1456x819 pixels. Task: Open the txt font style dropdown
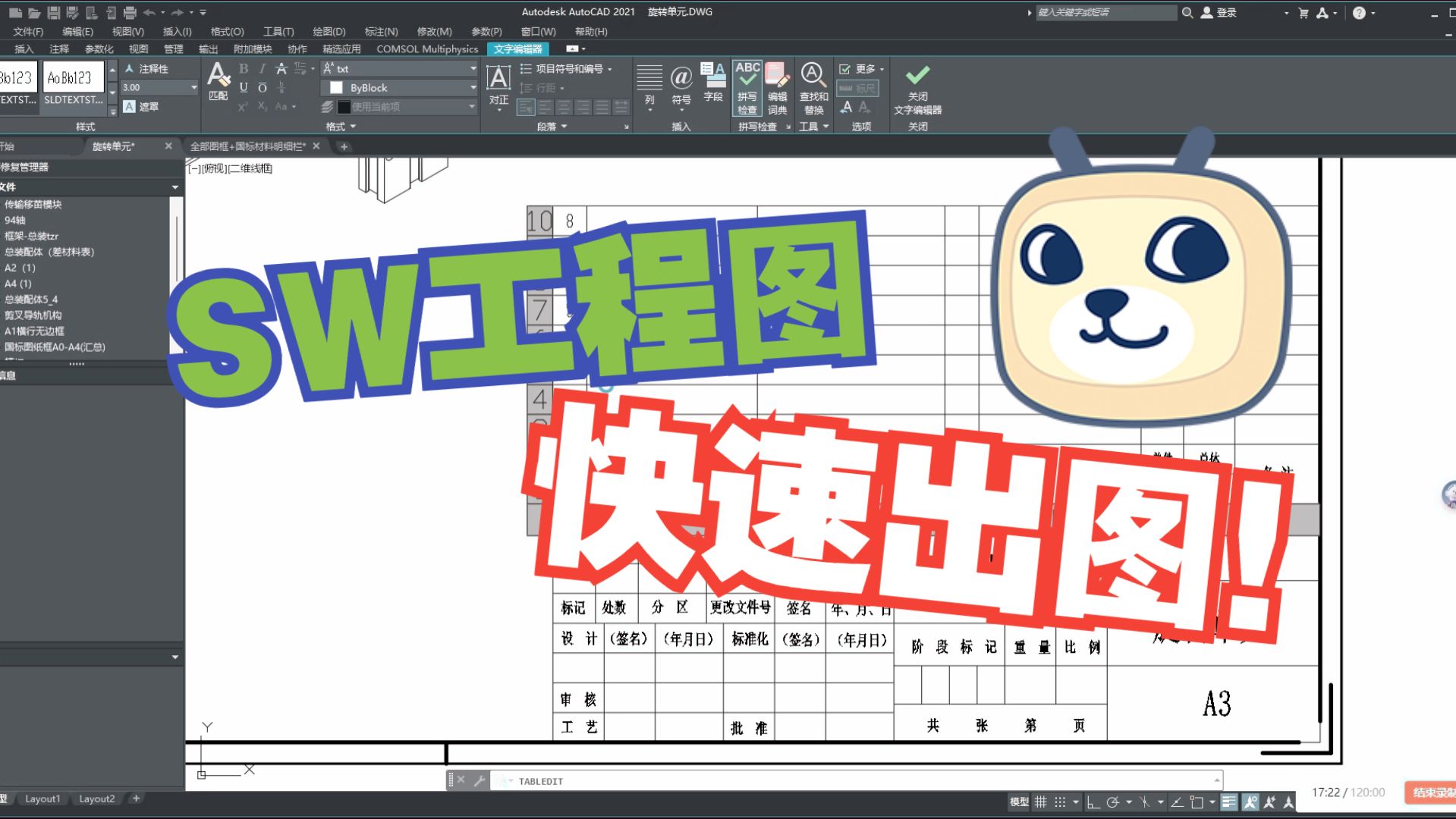pyautogui.click(x=472, y=68)
